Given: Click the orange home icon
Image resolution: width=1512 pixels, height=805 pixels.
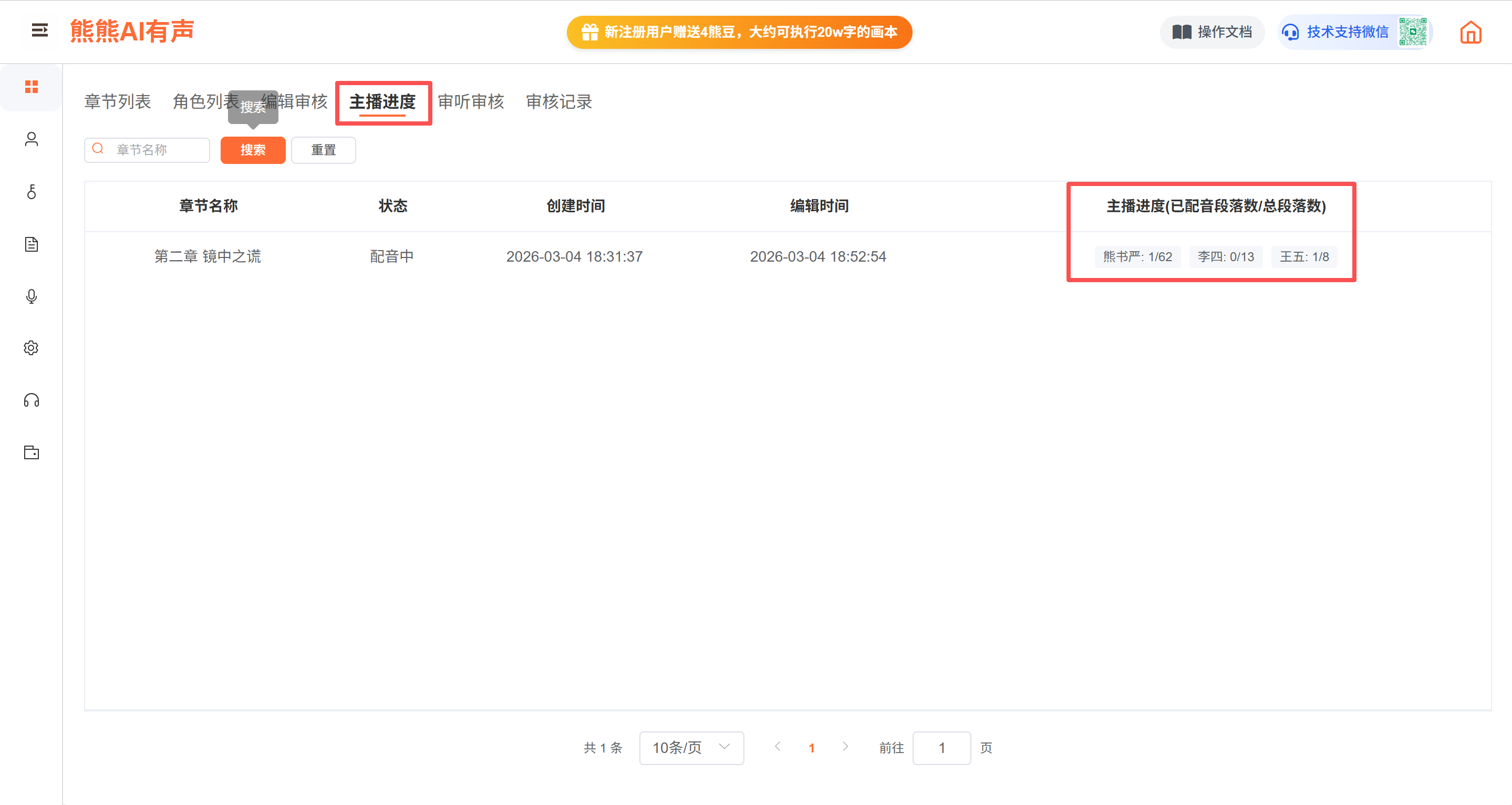Looking at the screenshot, I should 1470,32.
